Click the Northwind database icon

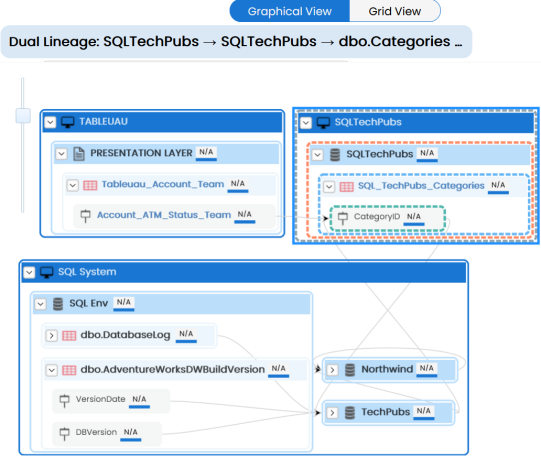point(350,370)
